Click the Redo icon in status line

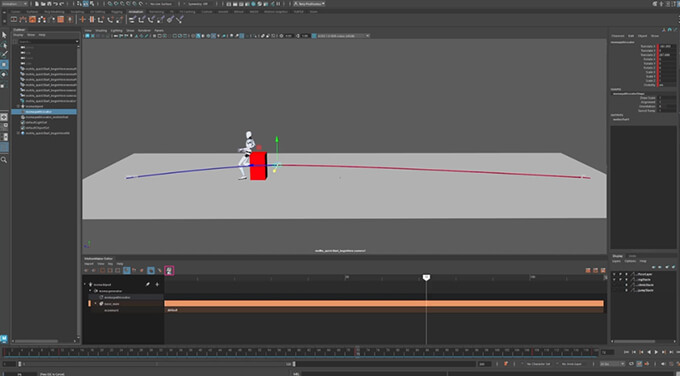61,4
